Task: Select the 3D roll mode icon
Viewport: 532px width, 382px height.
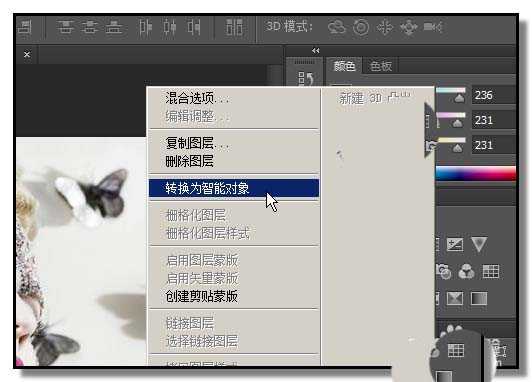Action: point(361,27)
